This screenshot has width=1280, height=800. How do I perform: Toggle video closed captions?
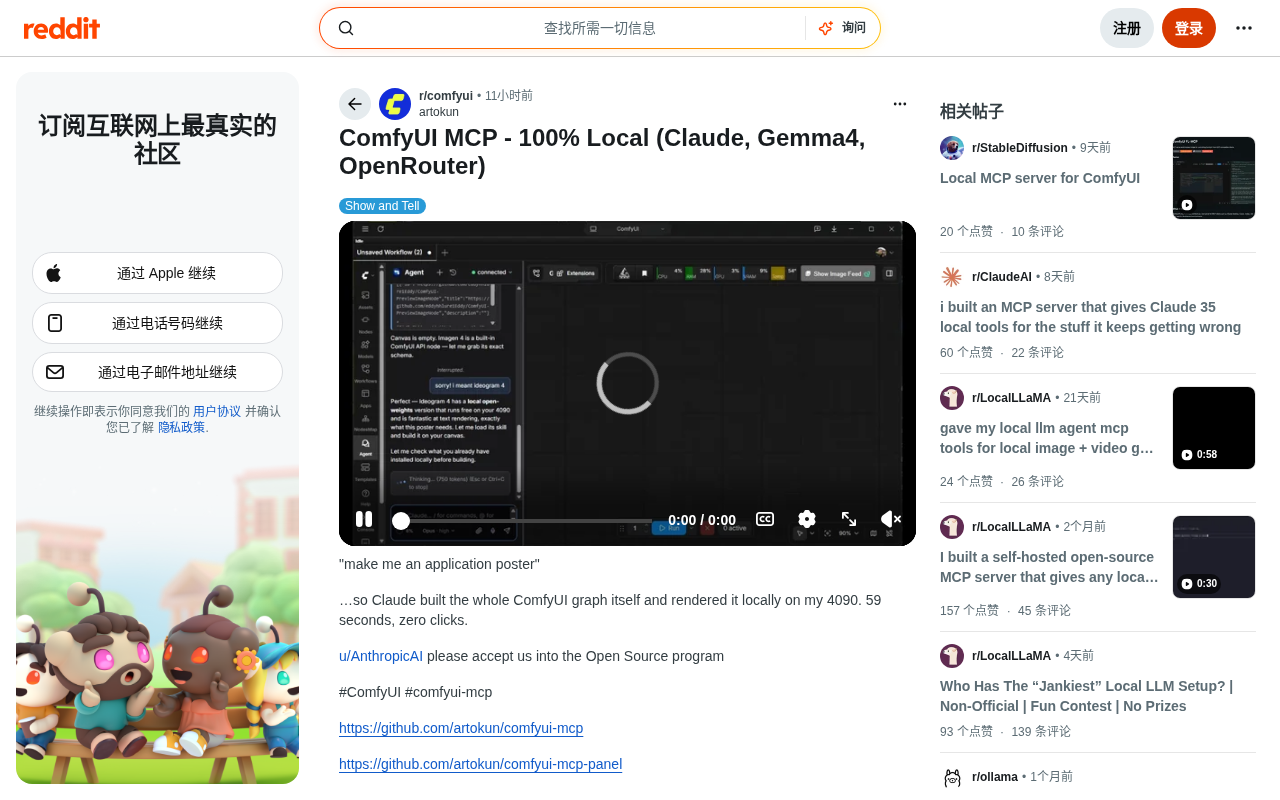tap(765, 519)
